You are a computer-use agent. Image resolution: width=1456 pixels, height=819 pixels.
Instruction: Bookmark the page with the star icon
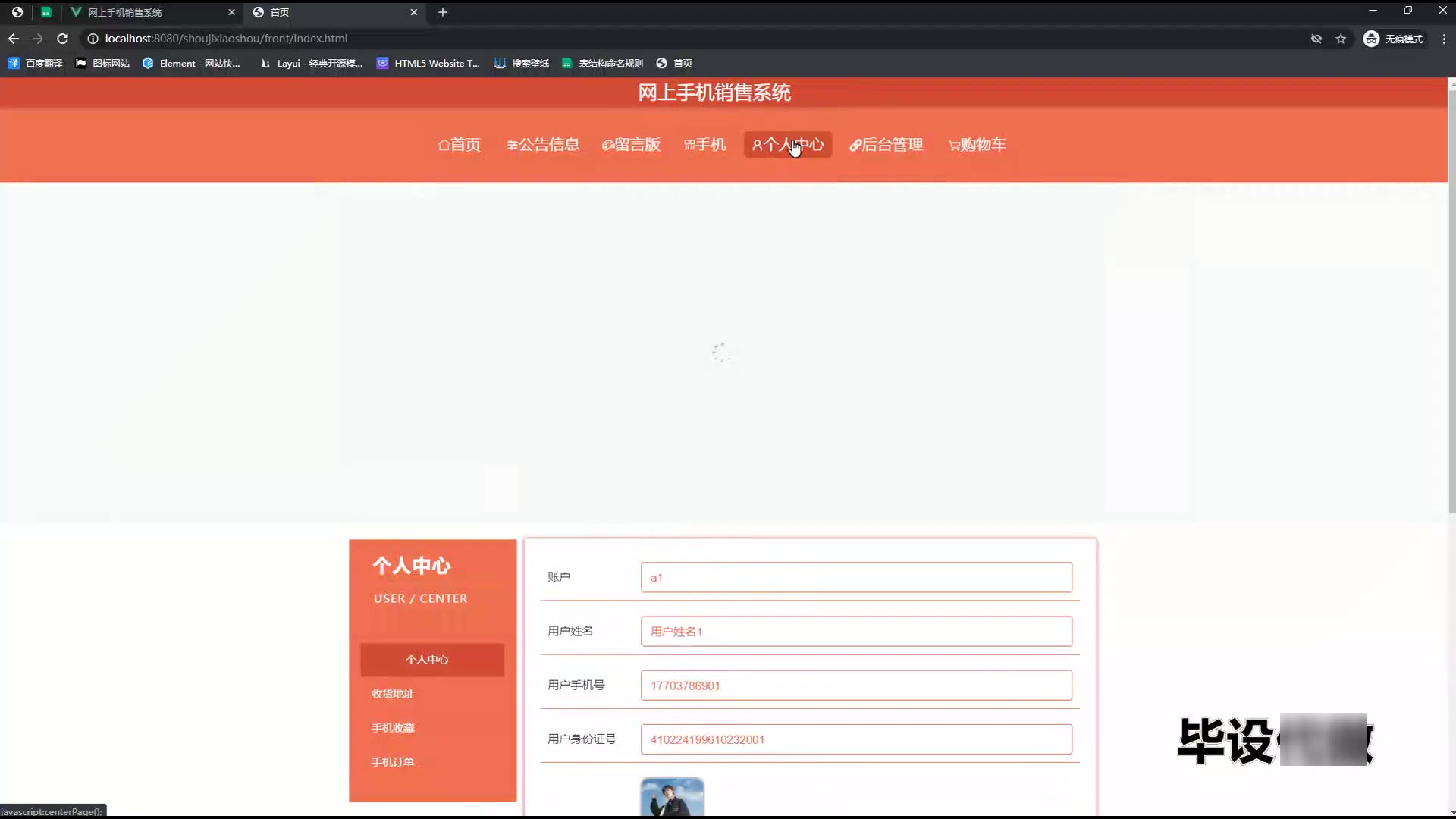pyautogui.click(x=1341, y=39)
